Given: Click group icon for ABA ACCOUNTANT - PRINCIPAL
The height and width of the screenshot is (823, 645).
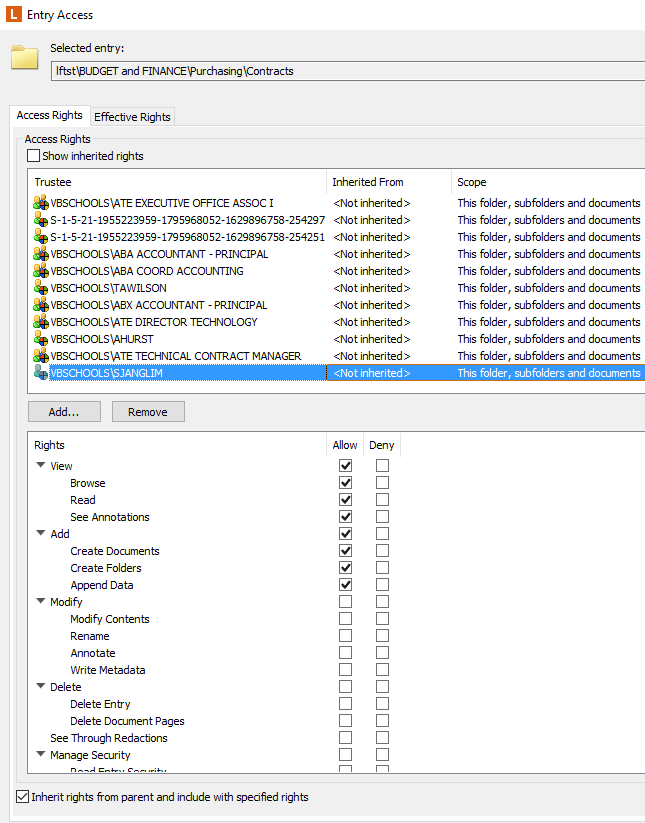Looking at the screenshot, I should point(41,254).
